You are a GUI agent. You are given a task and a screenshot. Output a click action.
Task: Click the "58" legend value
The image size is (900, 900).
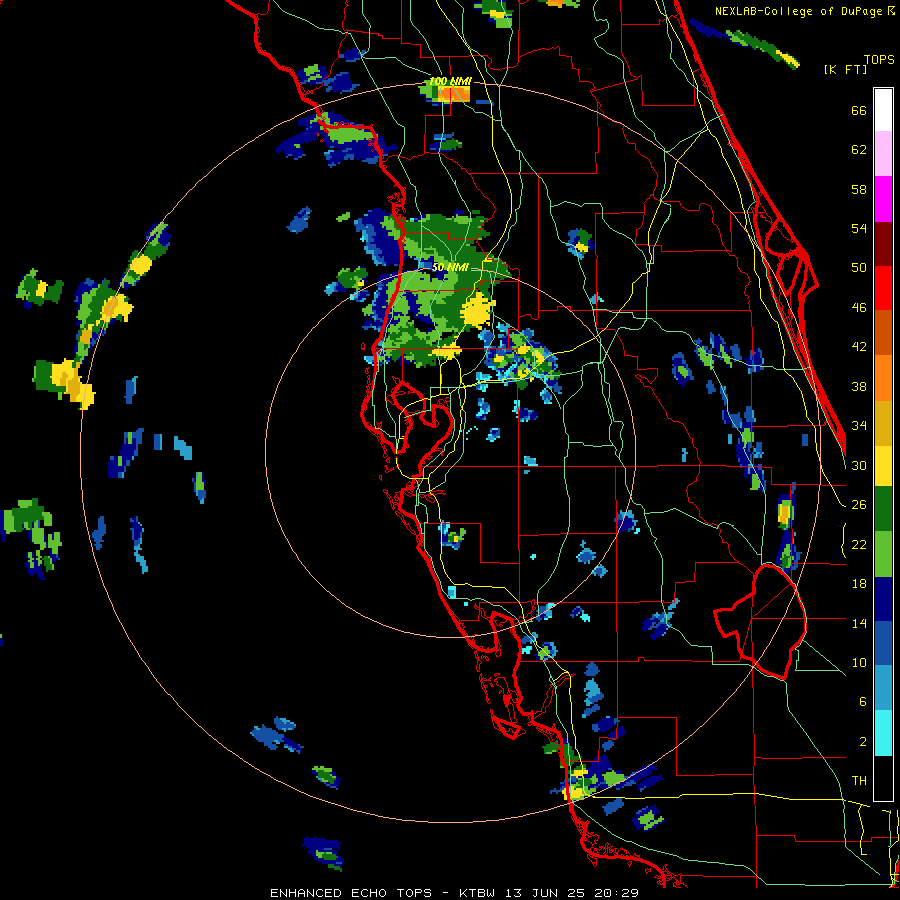[x=859, y=189]
